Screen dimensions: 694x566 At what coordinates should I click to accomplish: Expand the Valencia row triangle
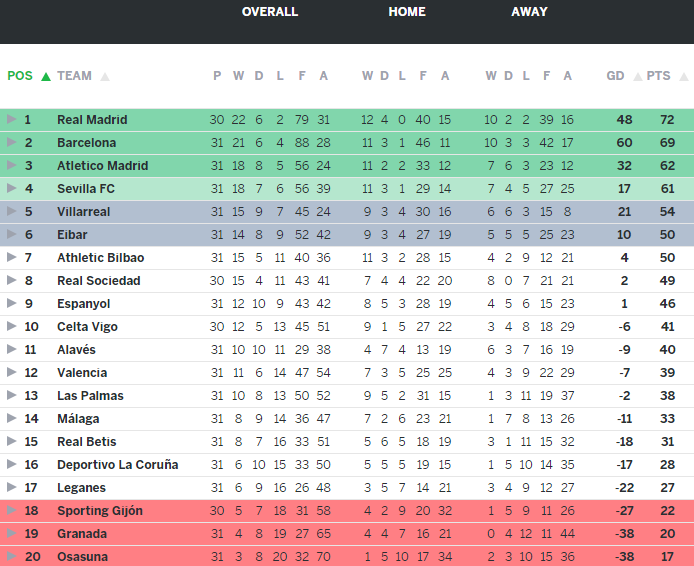(11, 373)
